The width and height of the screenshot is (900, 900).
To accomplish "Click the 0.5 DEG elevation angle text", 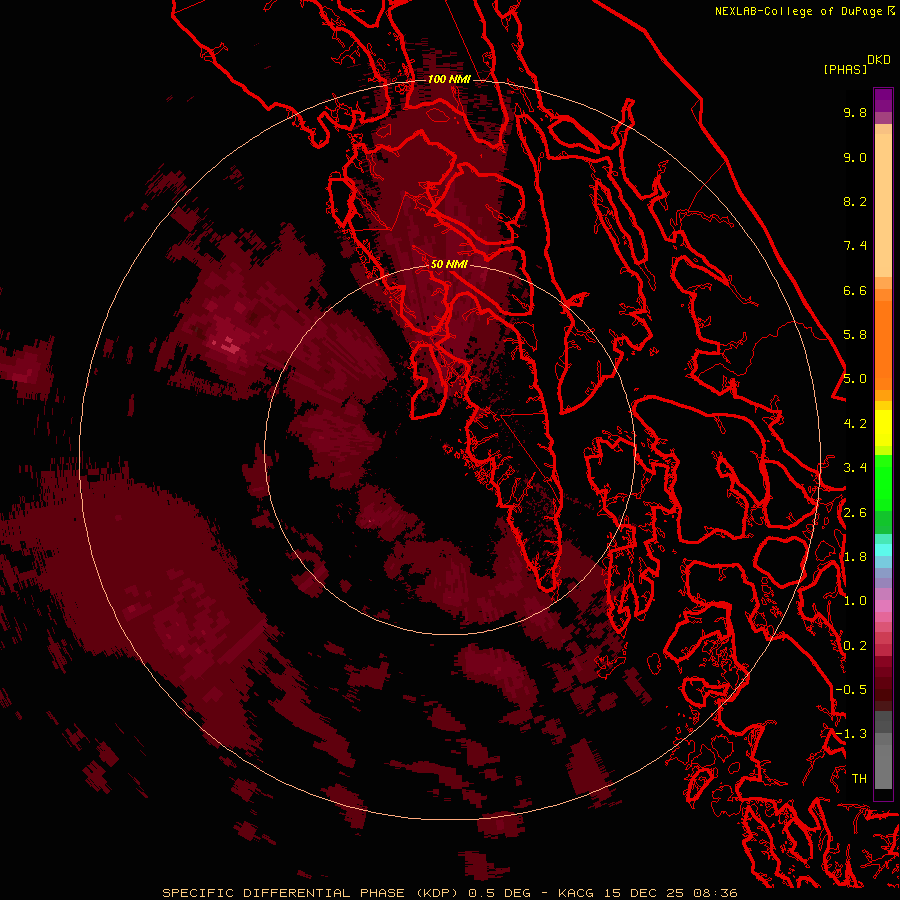I will pyautogui.click(x=499, y=893).
